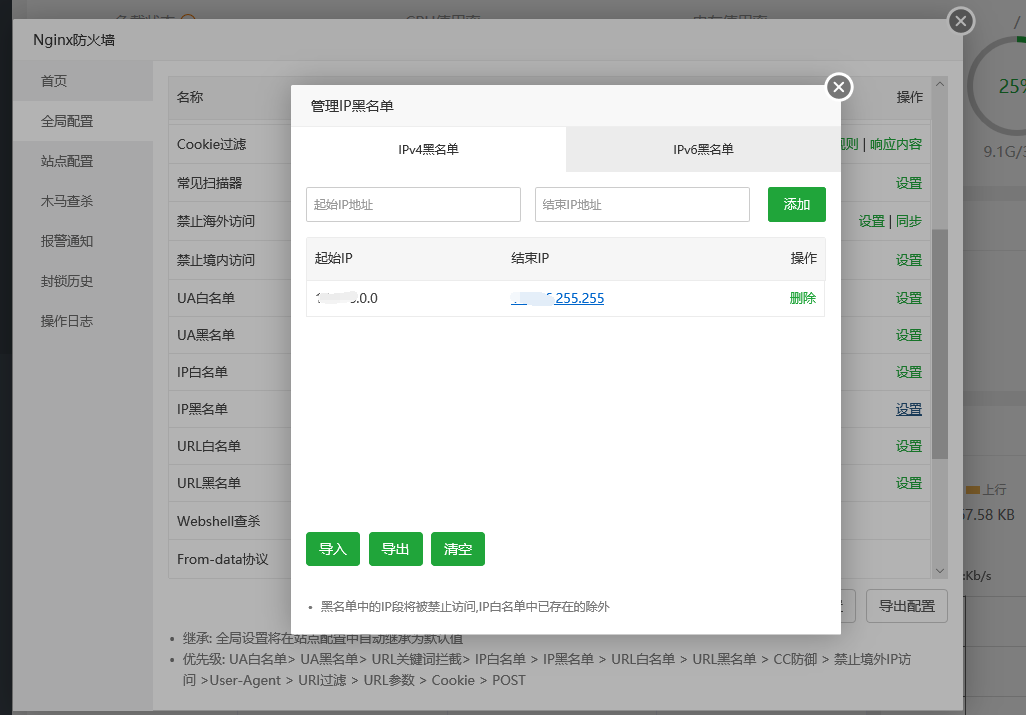Click 设置 for the UA白名单 row
Viewport: 1026px width, 715px height.
point(908,298)
